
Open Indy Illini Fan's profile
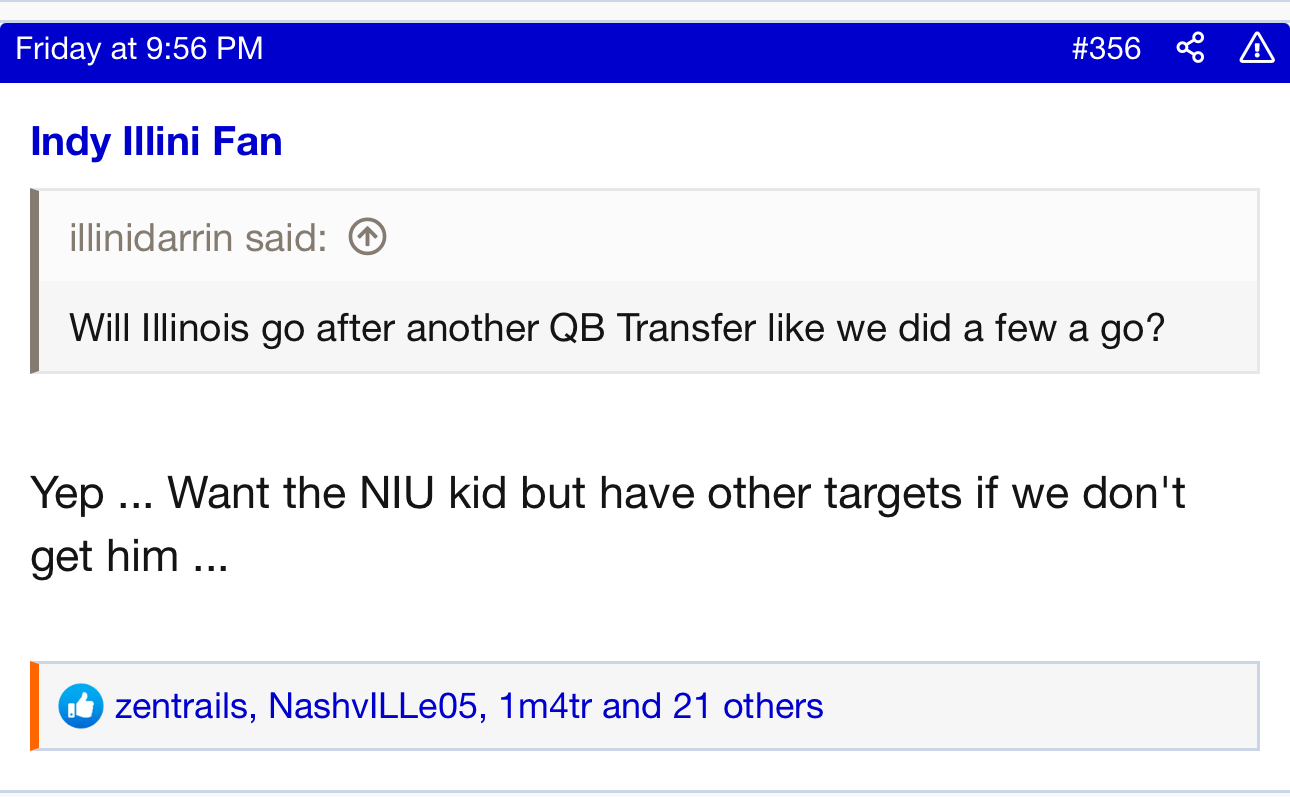coord(156,142)
